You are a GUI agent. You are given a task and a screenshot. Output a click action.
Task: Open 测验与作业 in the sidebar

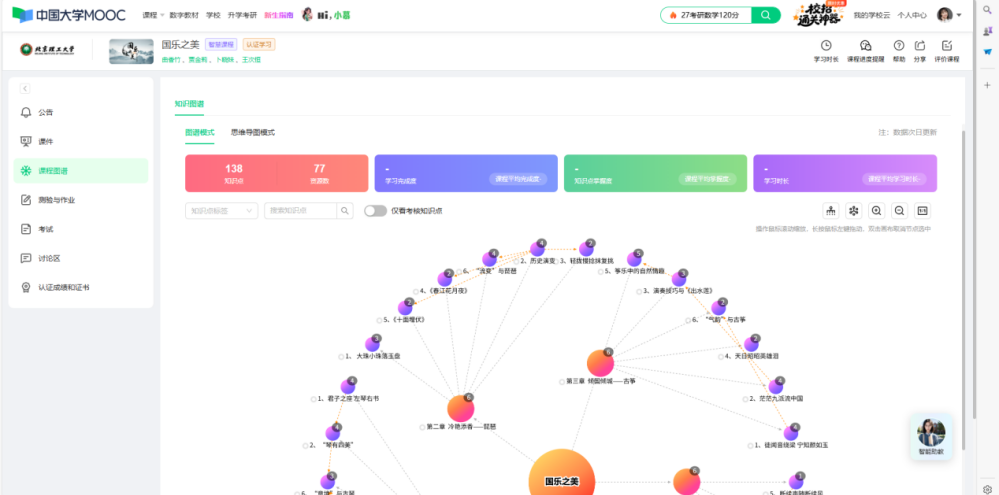coord(59,200)
